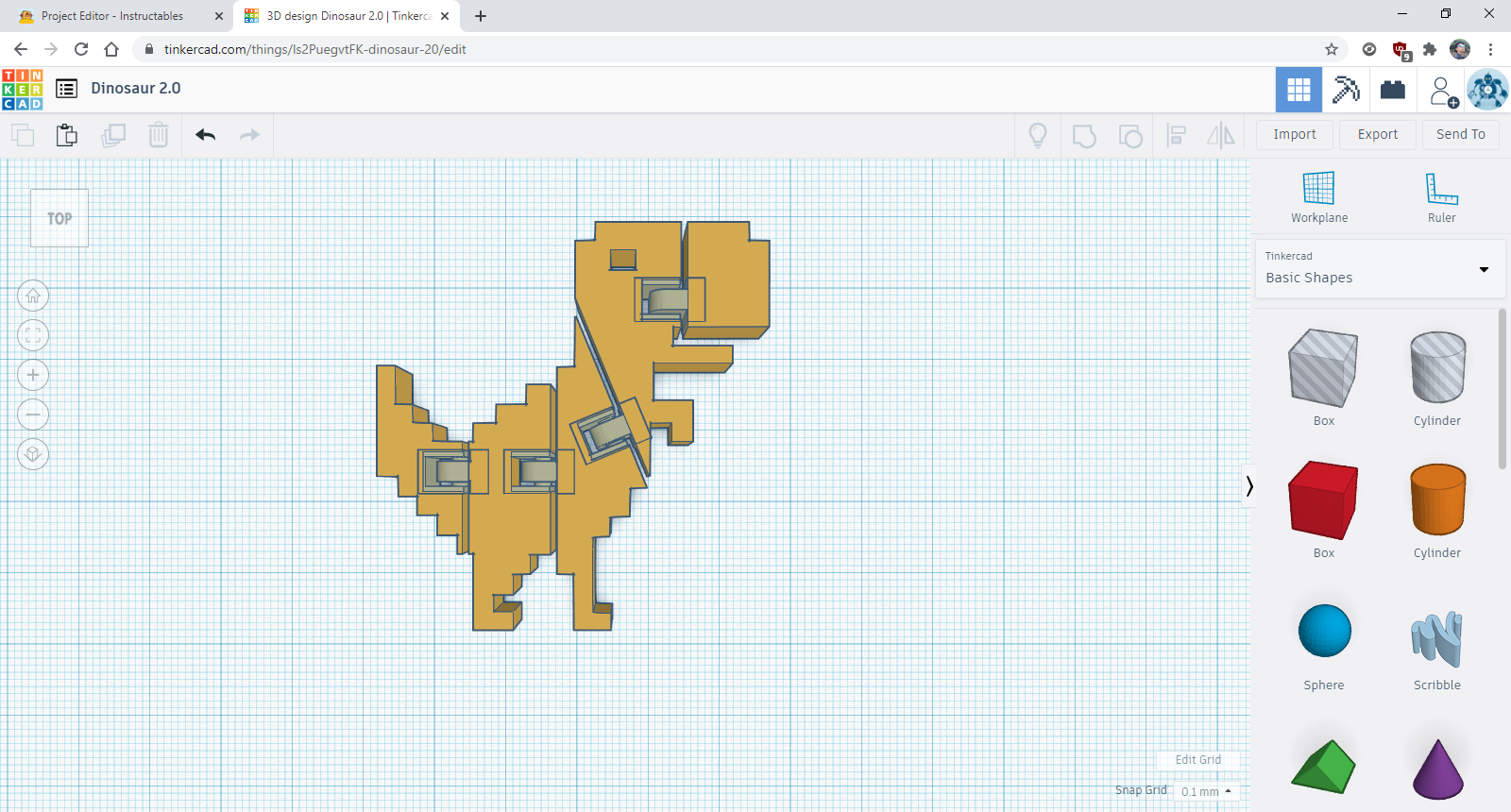Select the green Roof shape

[1323, 768]
